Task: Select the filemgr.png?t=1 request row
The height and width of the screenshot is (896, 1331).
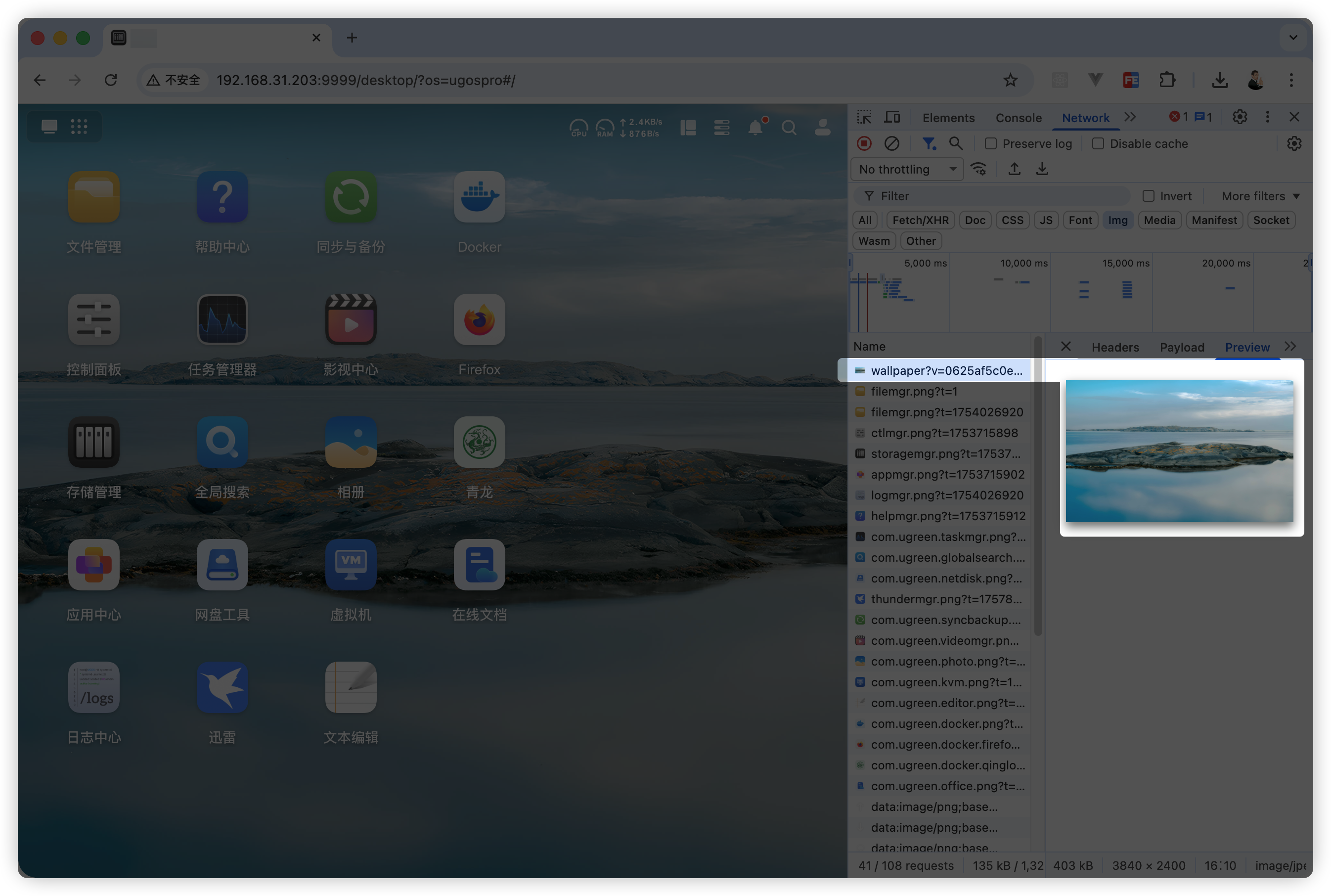Action: 913,392
